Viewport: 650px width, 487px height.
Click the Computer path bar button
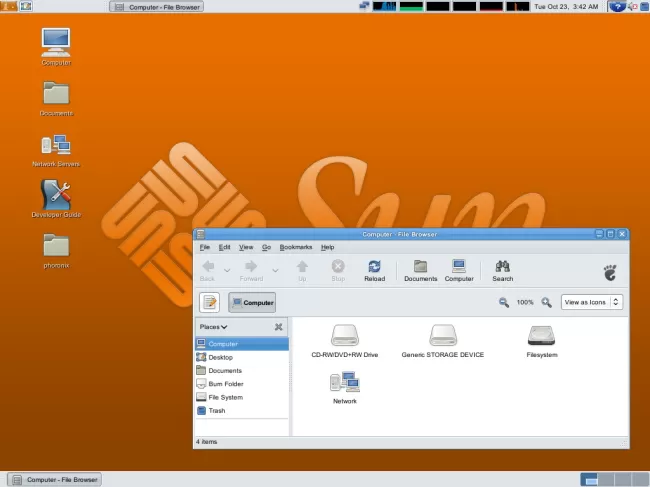coord(252,302)
